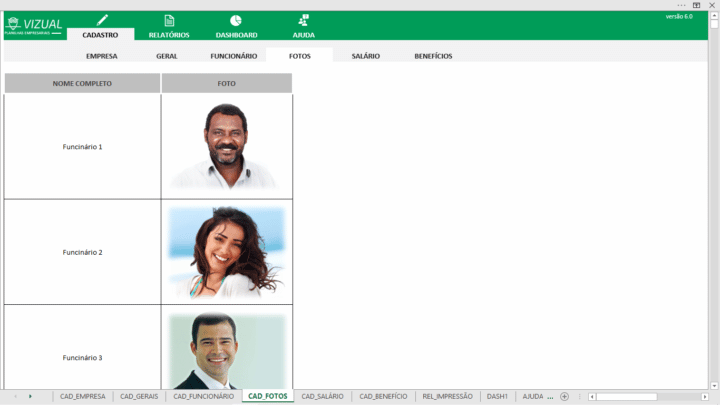
Task: Click the Funcionário 2 name cell
Action: [x=82, y=252]
